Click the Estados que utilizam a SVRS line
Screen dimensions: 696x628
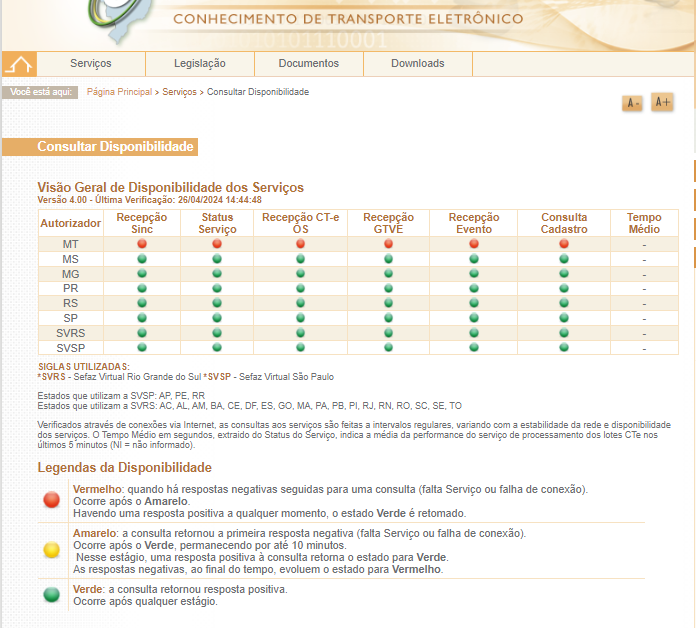click(x=249, y=406)
